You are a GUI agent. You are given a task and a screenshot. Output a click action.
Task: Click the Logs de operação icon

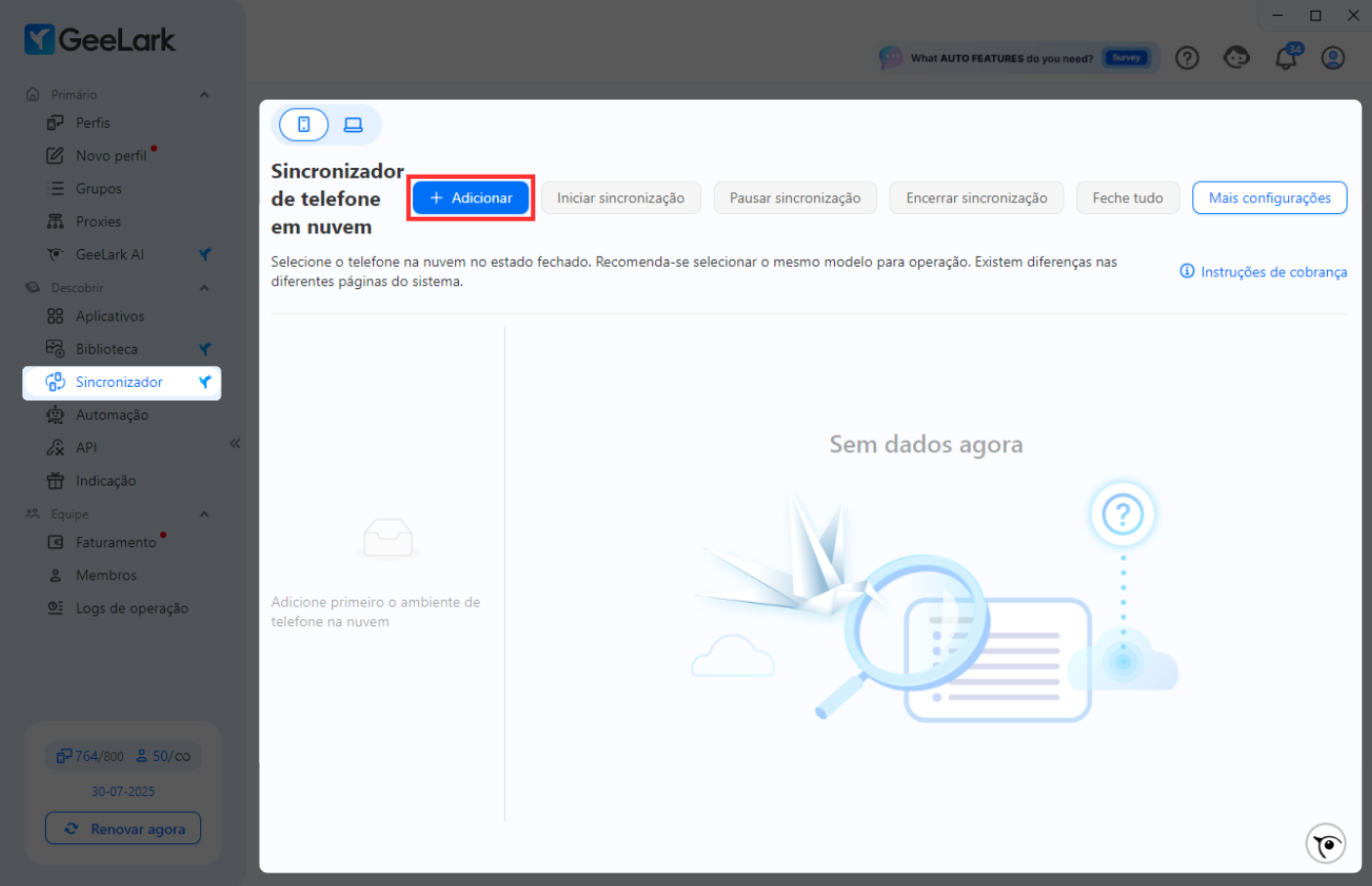[56, 608]
